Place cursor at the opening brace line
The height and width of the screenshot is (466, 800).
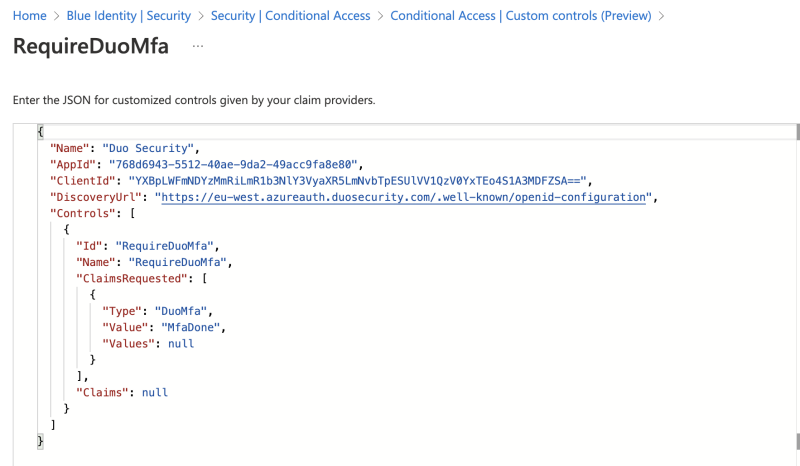[41, 132]
